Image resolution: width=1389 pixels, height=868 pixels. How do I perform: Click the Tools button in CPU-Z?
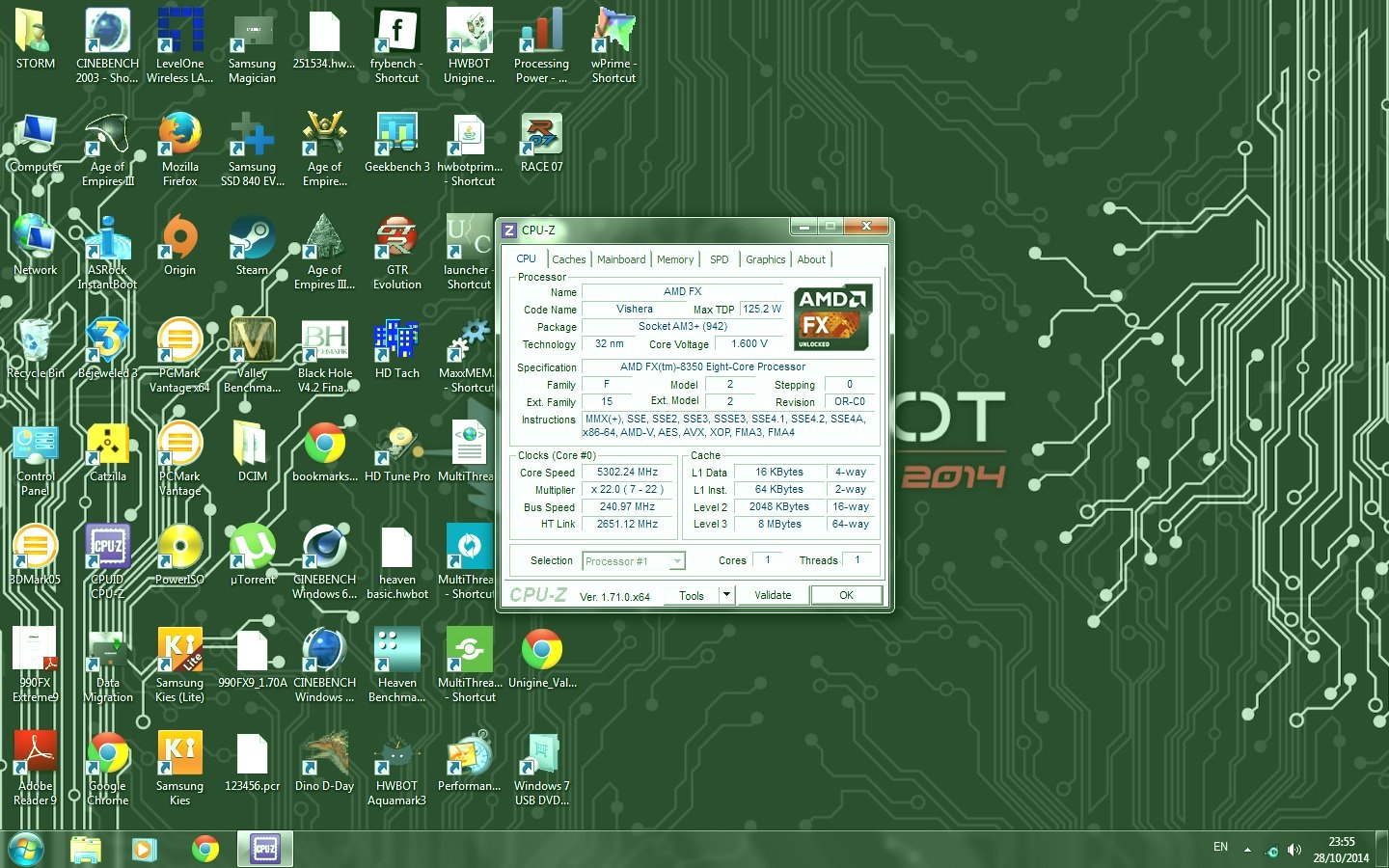(692, 595)
